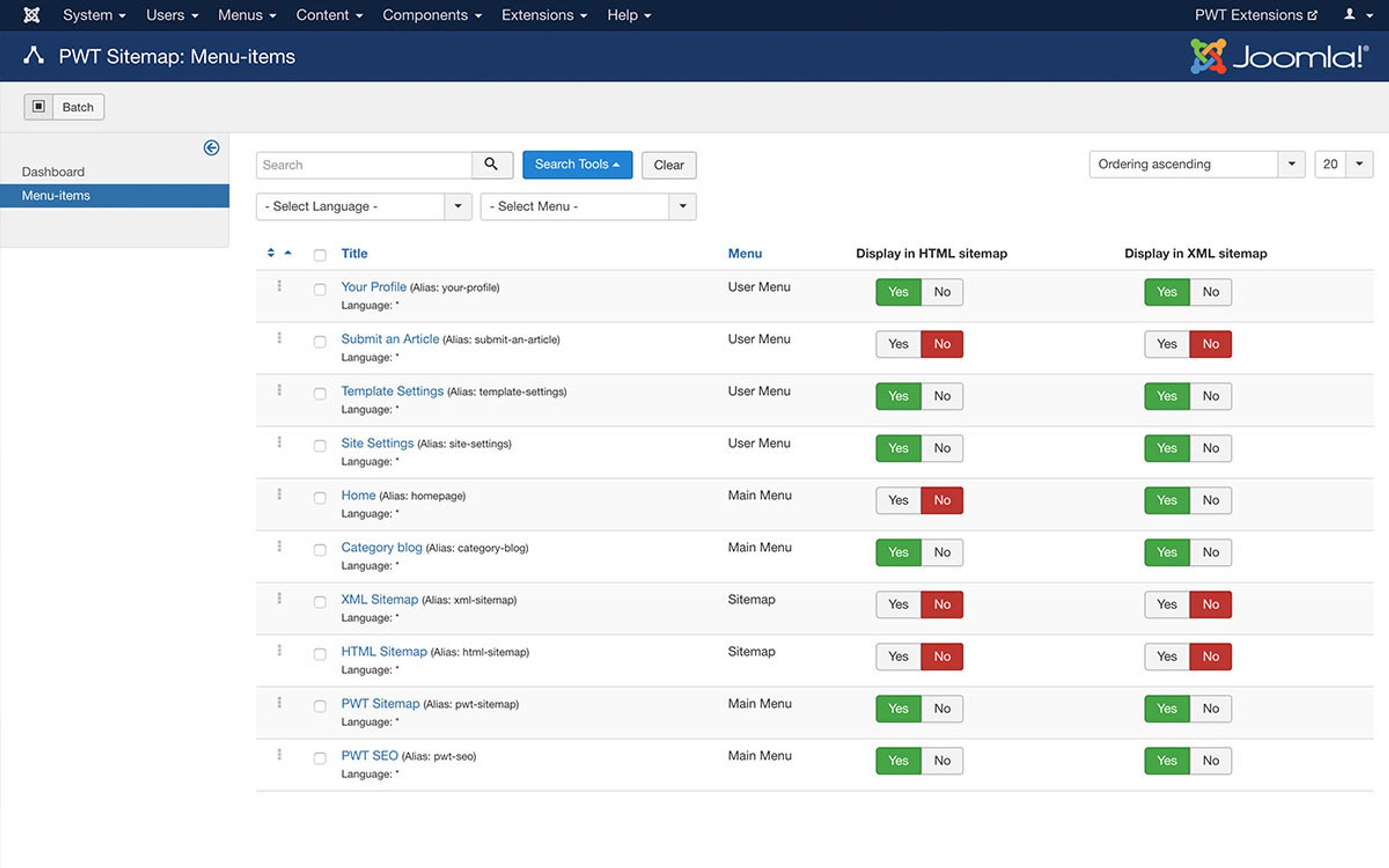This screenshot has width=1389, height=868.
Task: Click the Batch button
Action: (x=64, y=107)
